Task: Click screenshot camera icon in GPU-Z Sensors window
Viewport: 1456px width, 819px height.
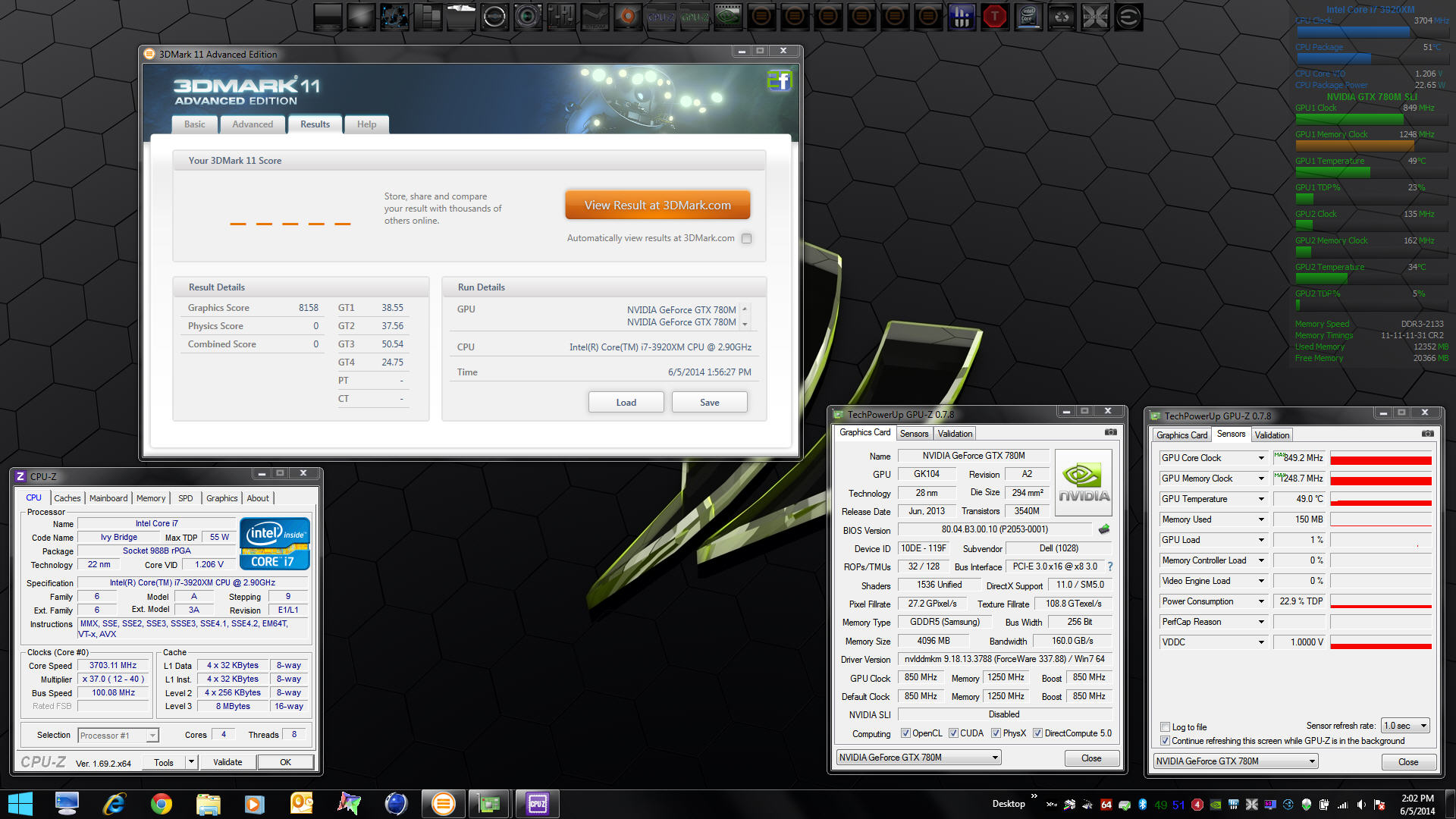Action: click(1427, 434)
